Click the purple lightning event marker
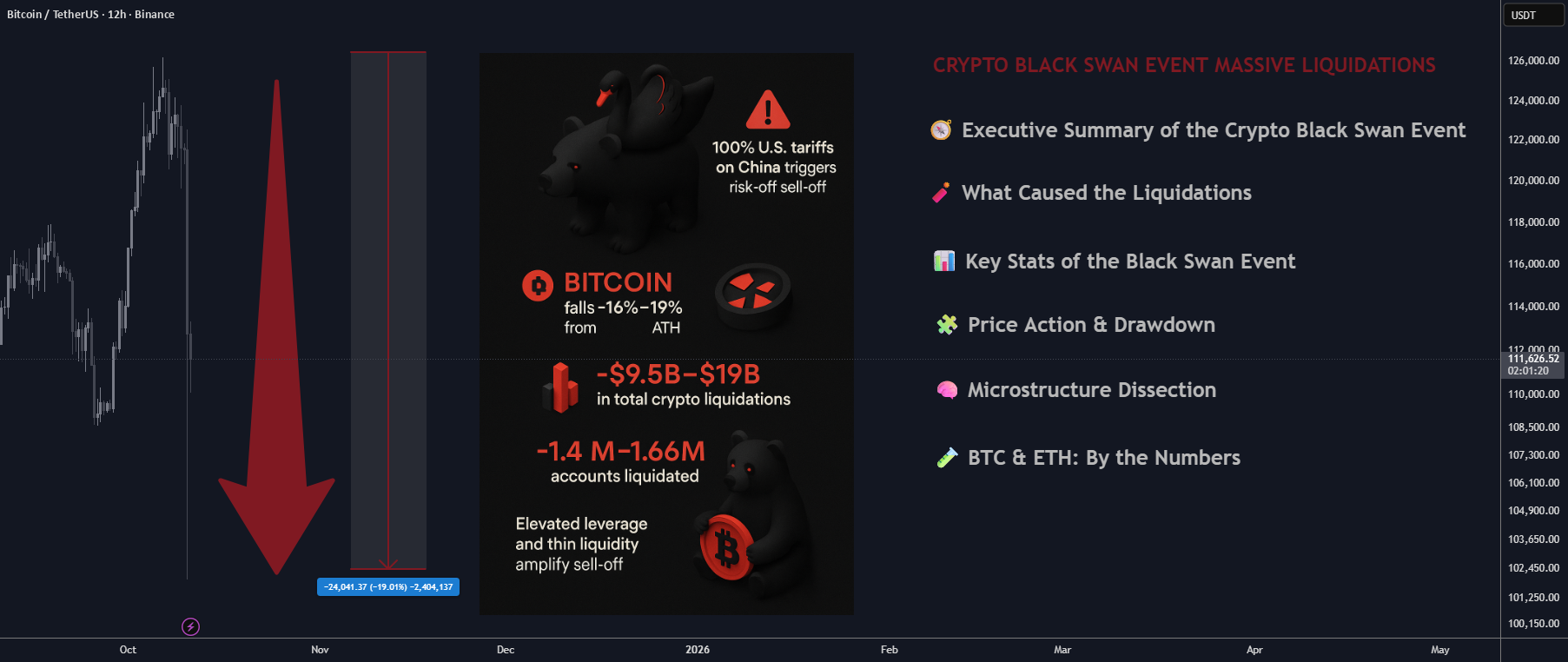The width and height of the screenshot is (1568, 662). pyautogui.click(x=190, y=626)
